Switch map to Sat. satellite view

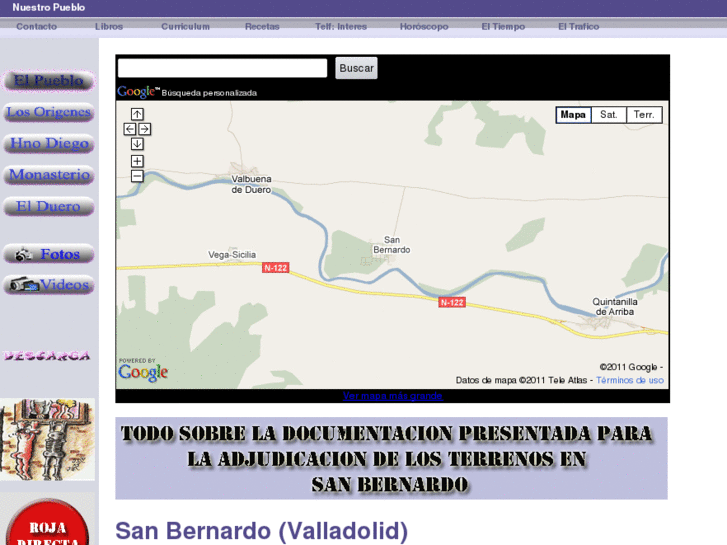tap(609, 115)
